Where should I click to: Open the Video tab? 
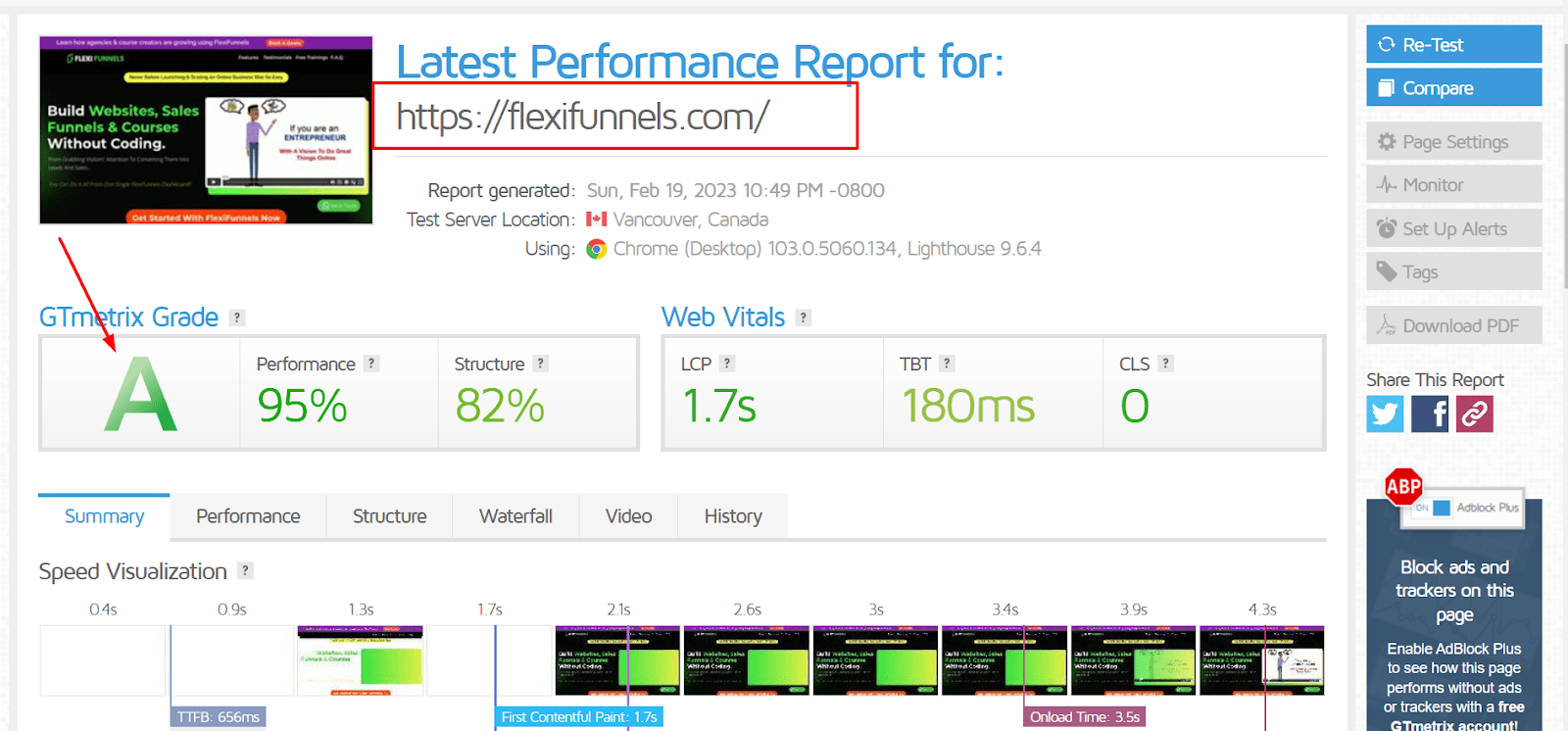[628, 516]
